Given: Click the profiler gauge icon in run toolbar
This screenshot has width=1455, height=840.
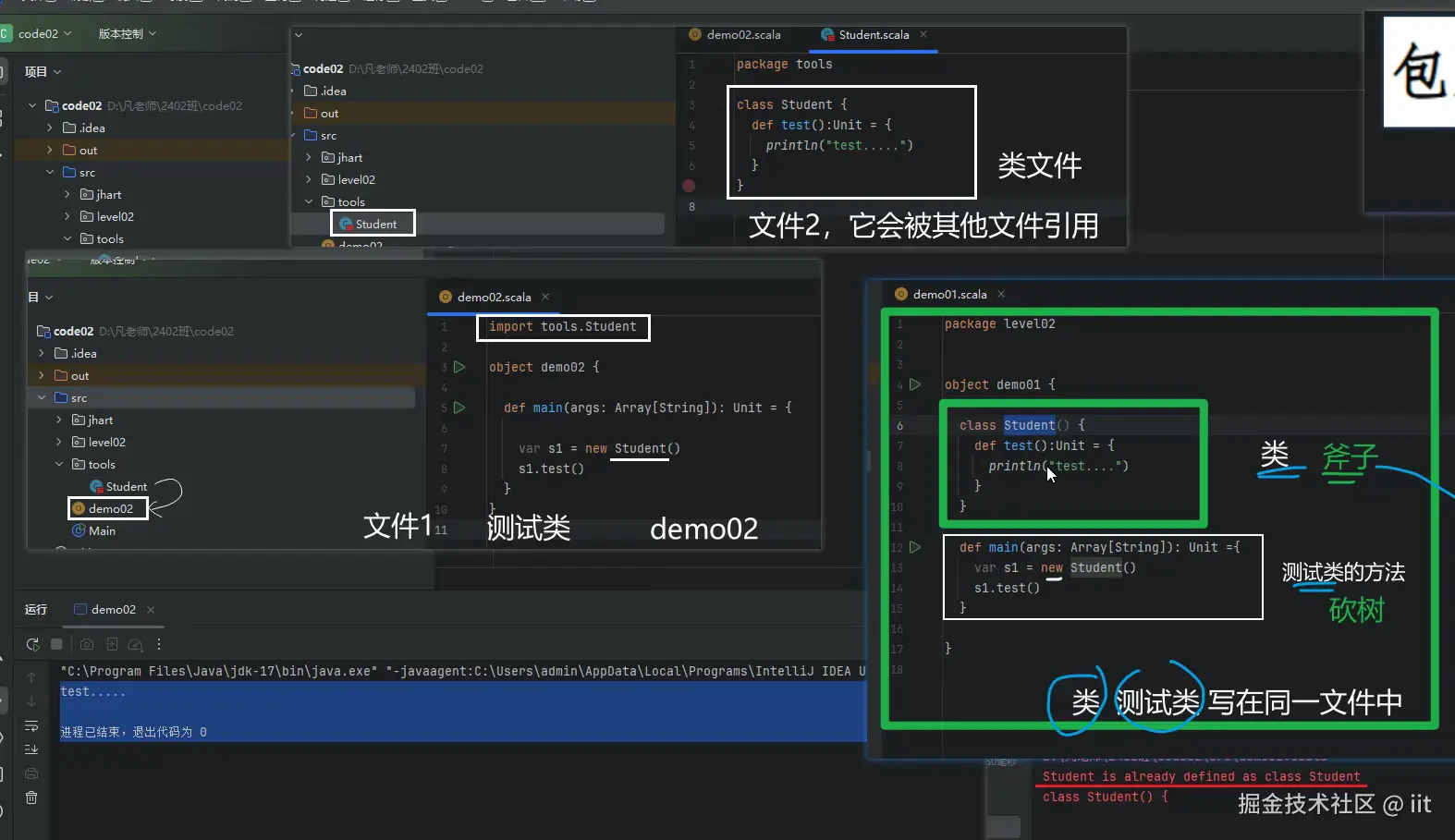Looking at the screenshot, I should pos(136,644).
